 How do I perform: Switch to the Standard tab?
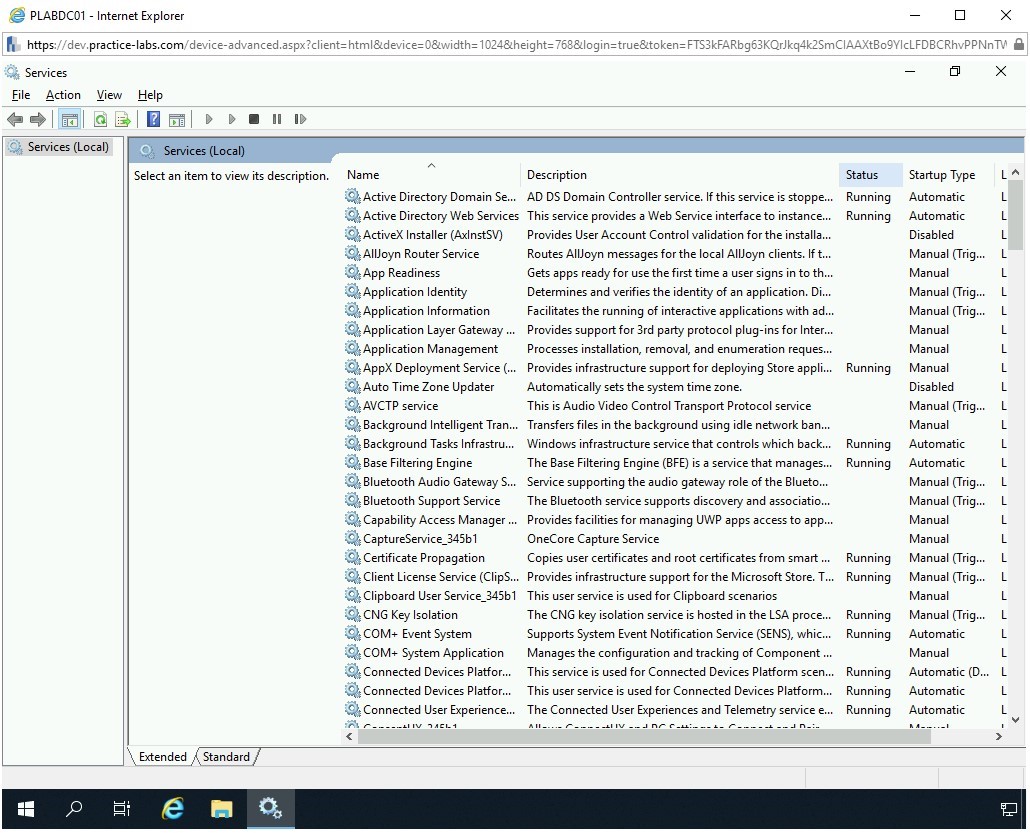click(x=226, y=757)
